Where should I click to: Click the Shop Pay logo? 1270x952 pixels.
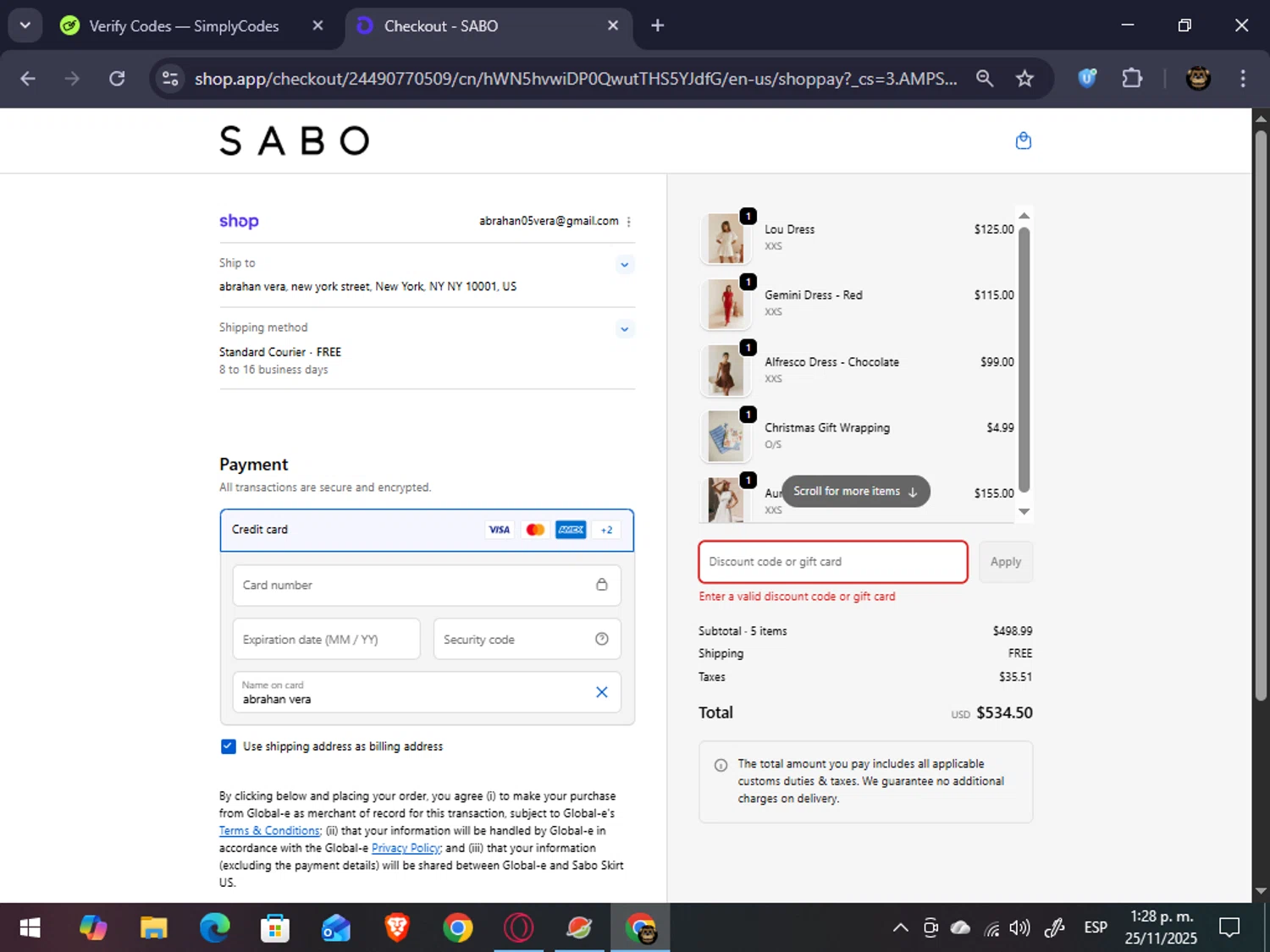(x=239, y=221)
